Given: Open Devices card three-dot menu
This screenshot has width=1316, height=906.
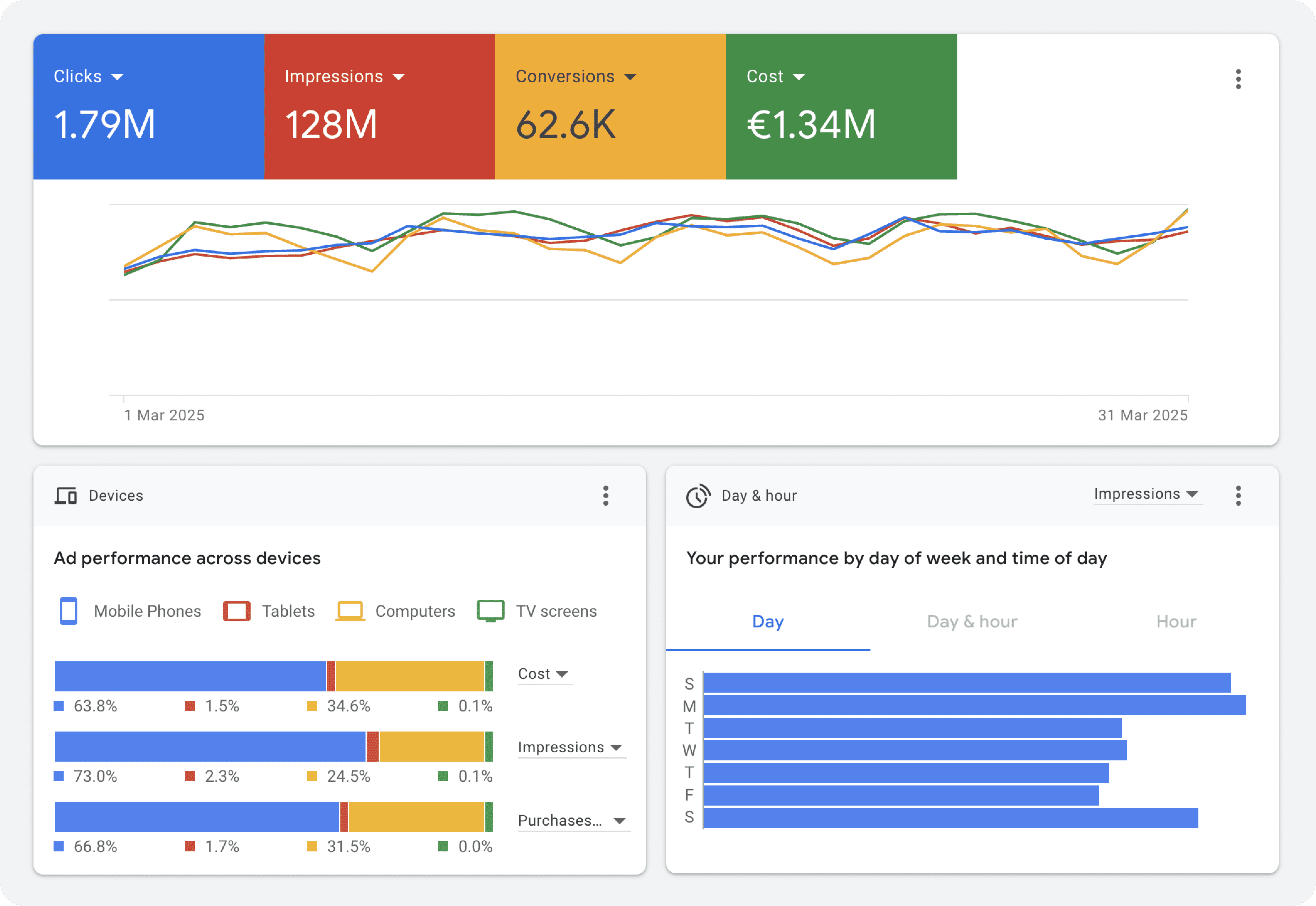Looking at the screenshot, I should (606, 496).
